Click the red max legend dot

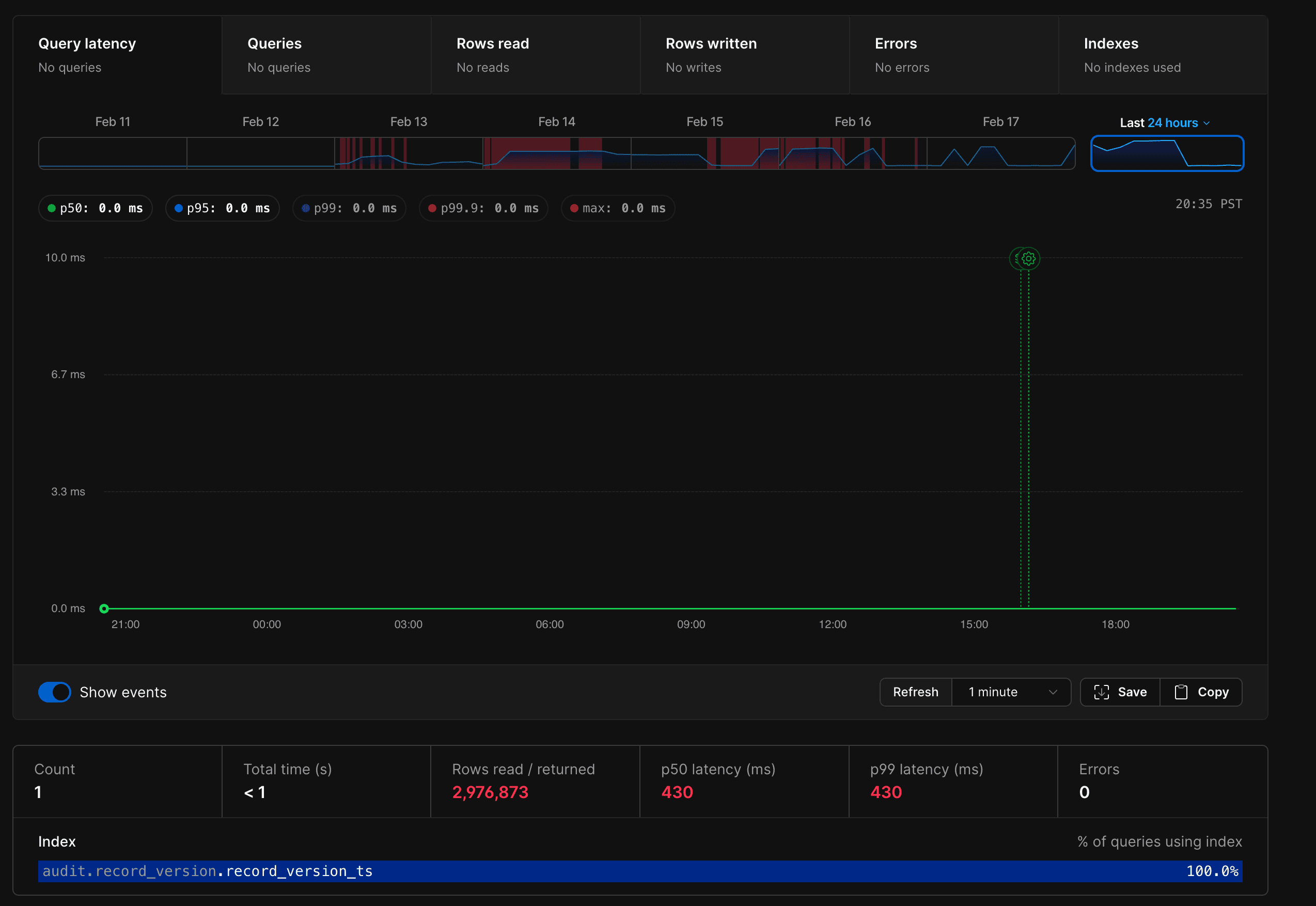574,208
